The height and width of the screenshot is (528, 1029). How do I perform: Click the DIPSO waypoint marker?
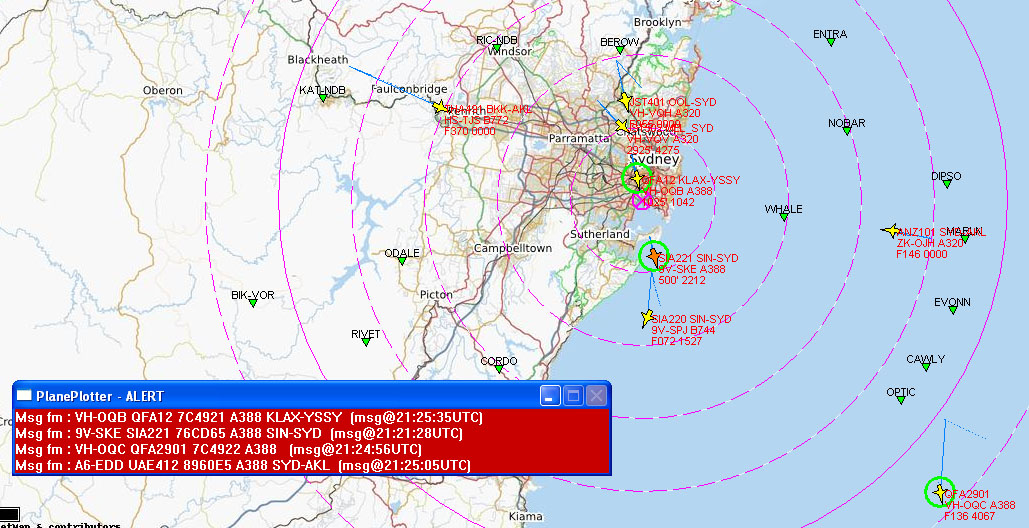click(946, 184)
